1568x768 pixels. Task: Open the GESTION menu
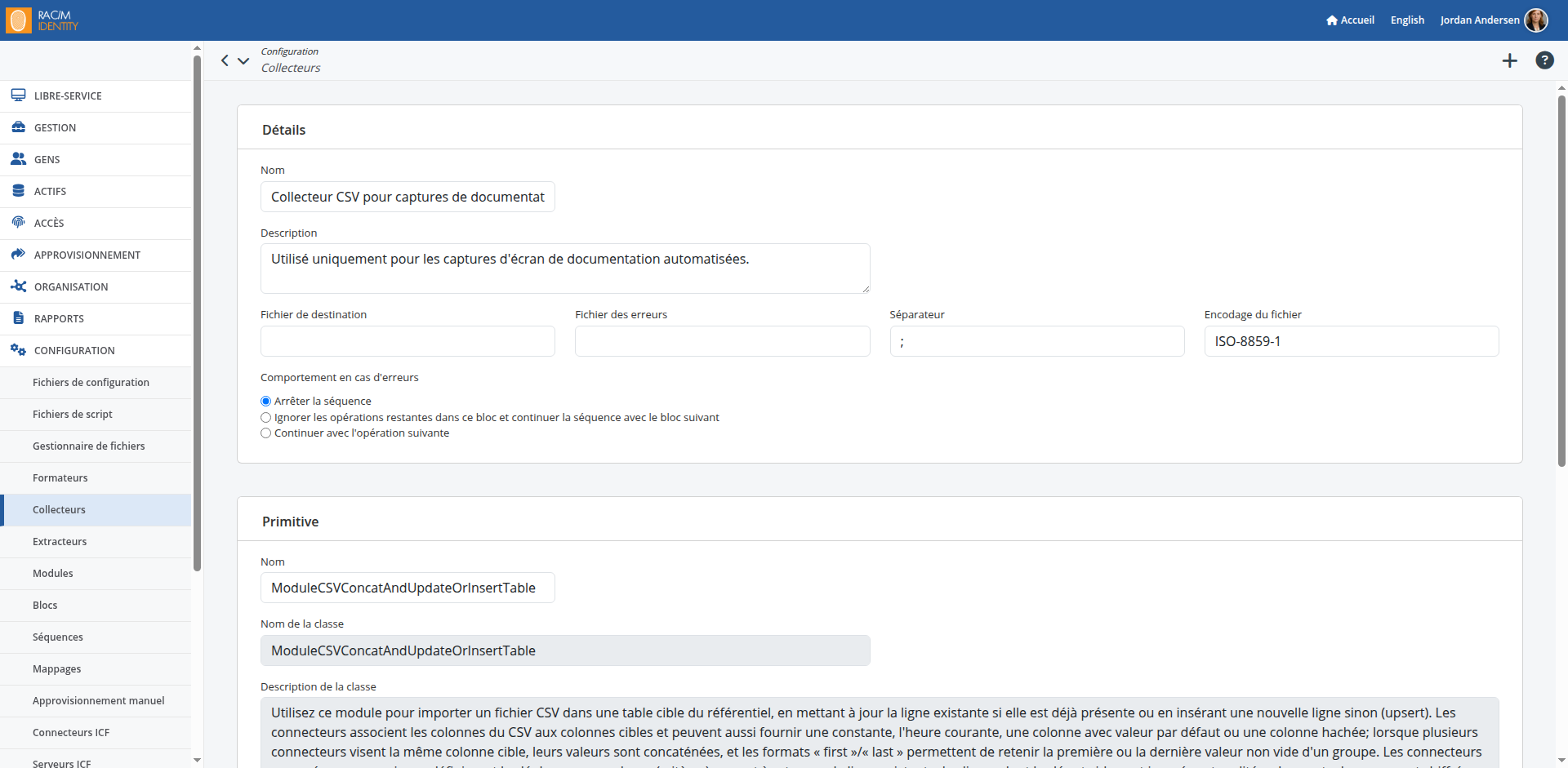pyautogui.click(x=96, y=128)
